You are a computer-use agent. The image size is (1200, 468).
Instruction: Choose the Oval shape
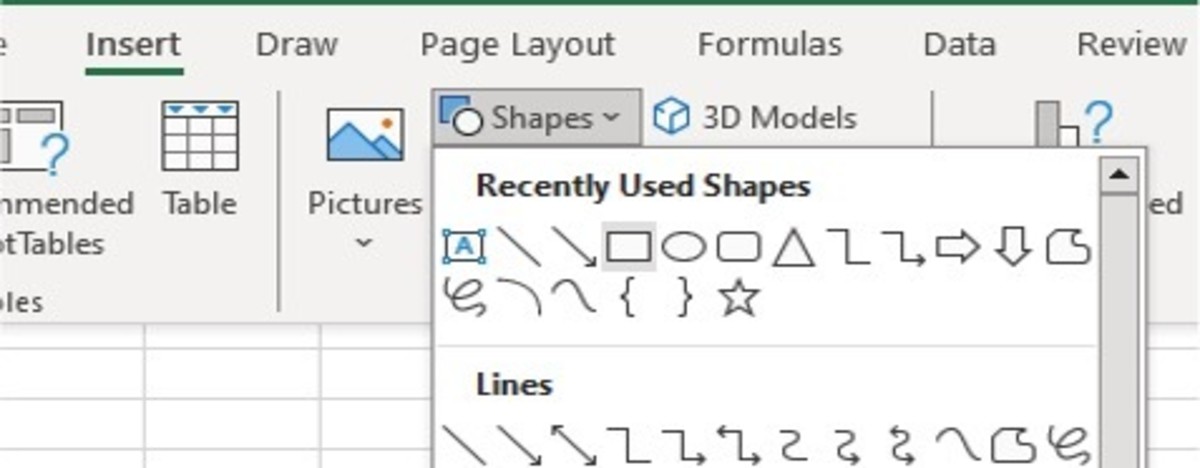click(x=684, y=246)
